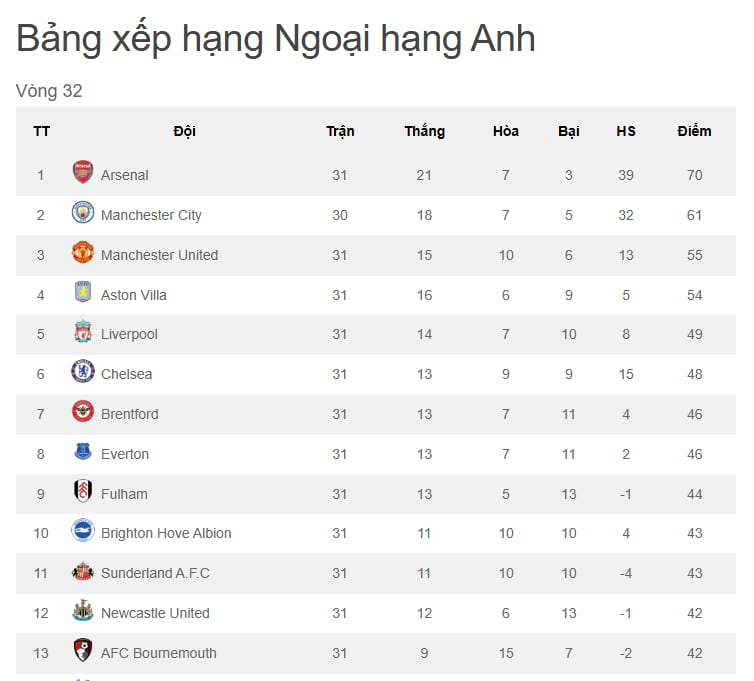Open the Brighton Hove Albion team name

tap(166, 533)
